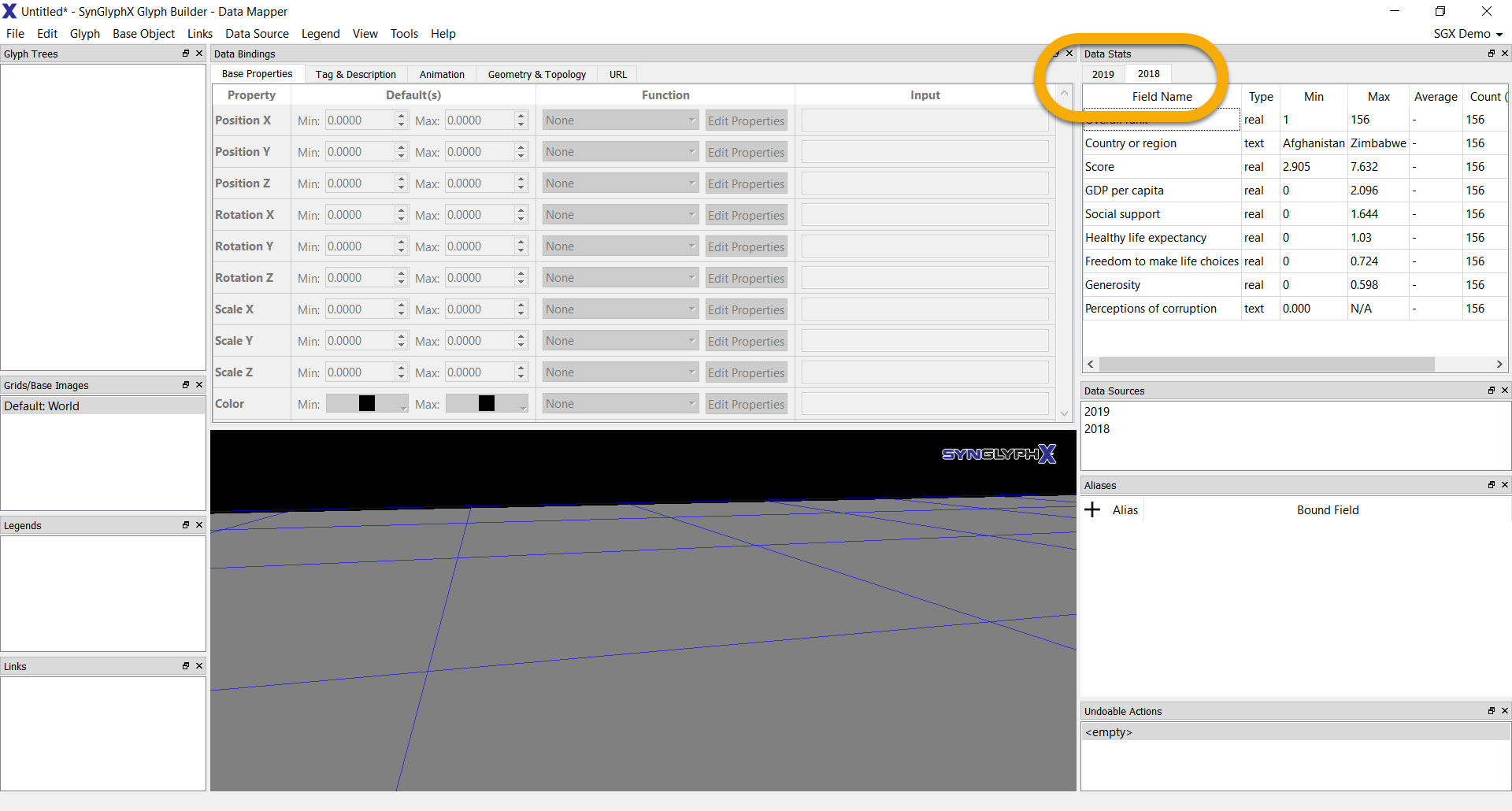Open the Position Z function dropdown

621,183
